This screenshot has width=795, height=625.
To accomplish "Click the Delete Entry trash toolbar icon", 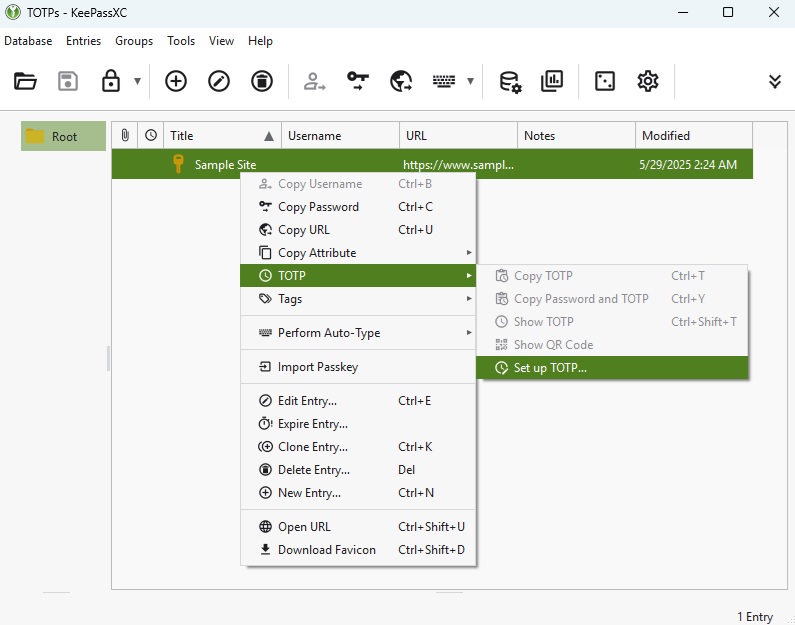I will point(261,82).
